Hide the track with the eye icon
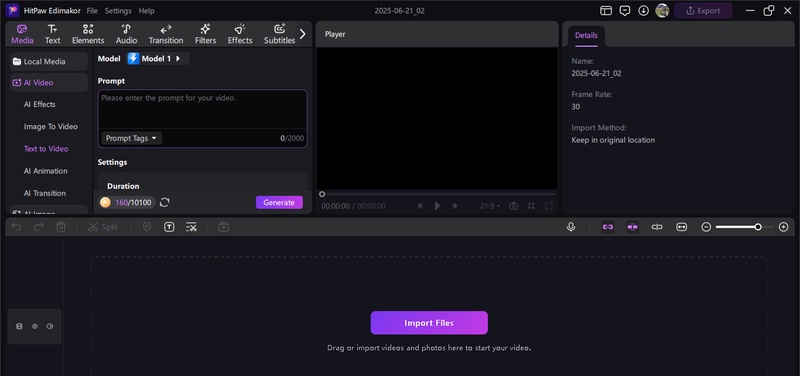The height and width of the screenshot is (376, 800). [35, 327]
